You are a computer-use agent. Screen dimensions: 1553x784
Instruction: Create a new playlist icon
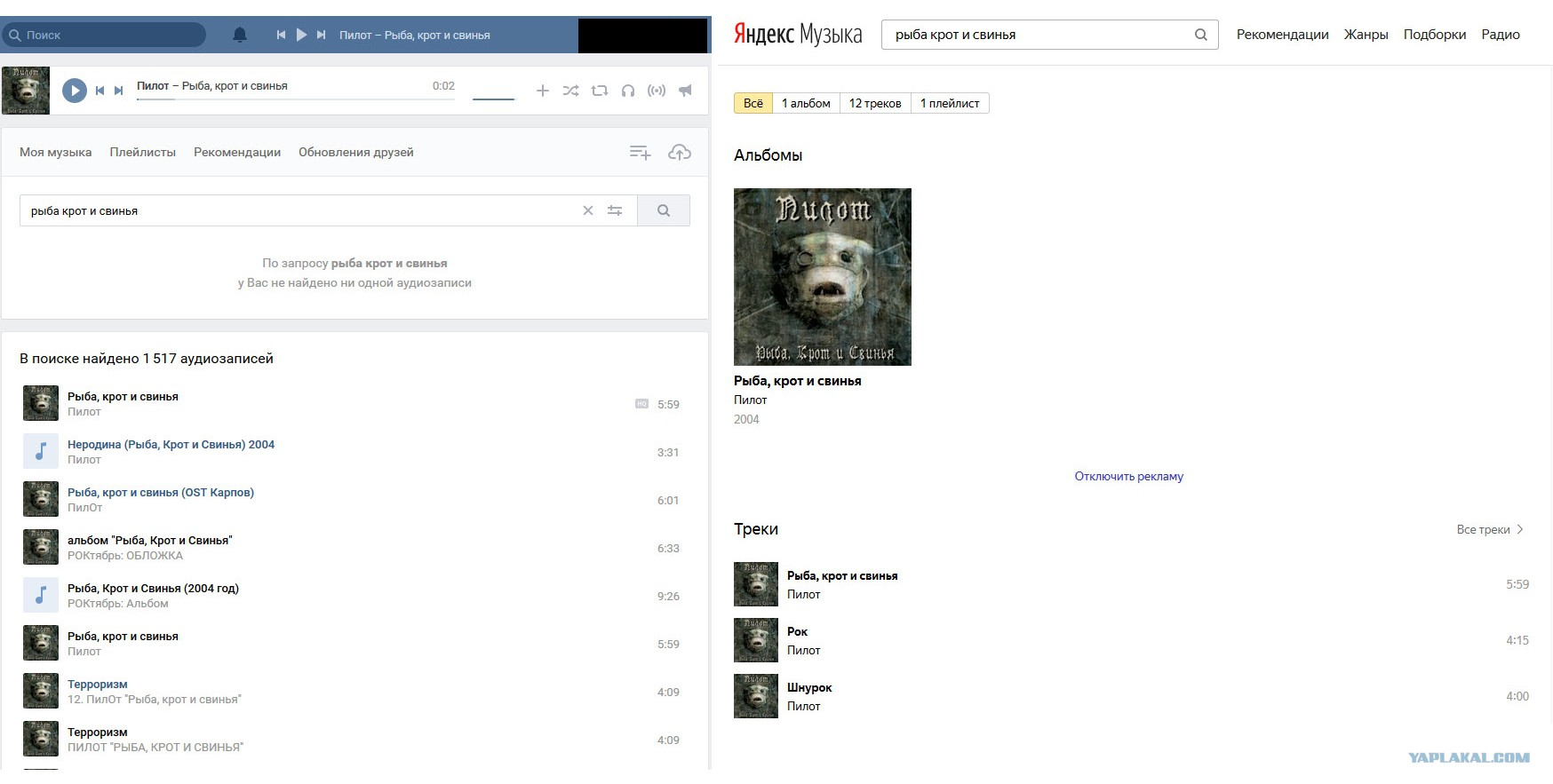pyautogui.click(x=641, y=153)
